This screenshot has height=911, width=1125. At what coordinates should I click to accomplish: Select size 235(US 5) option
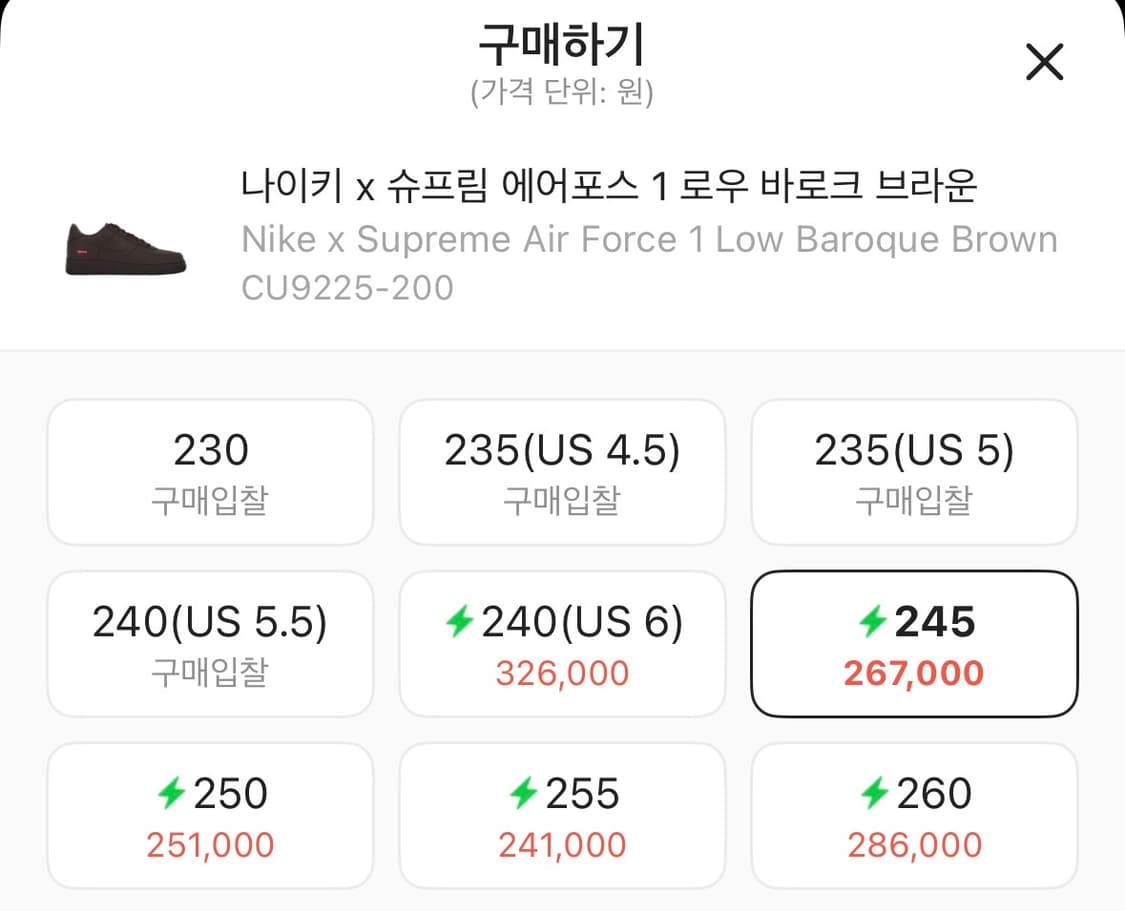914,471
